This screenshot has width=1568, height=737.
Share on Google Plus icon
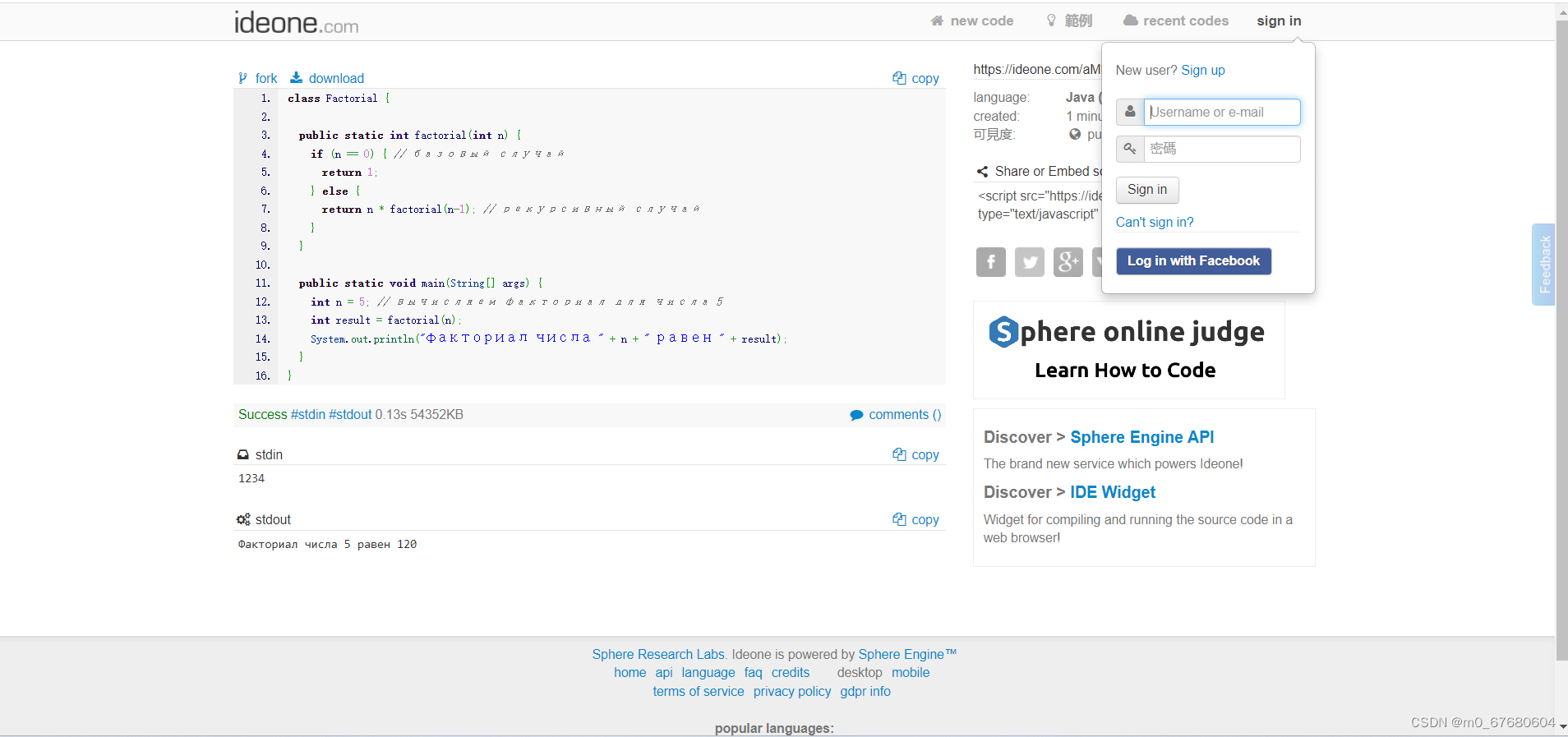click(x=1068, y=262)
